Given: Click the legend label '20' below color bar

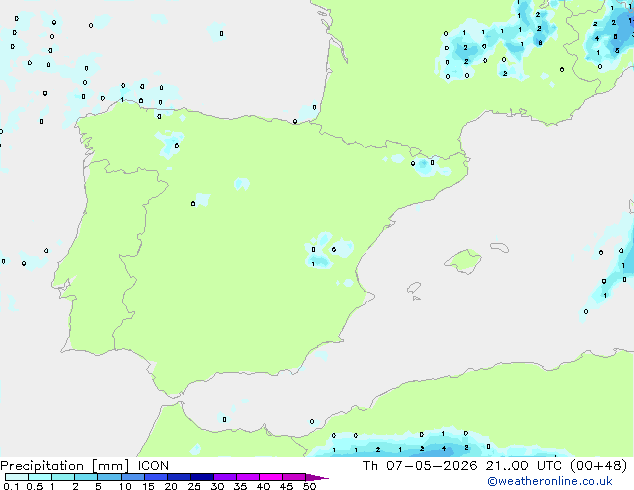Looking at the screenshot, I should coord(171,486).
